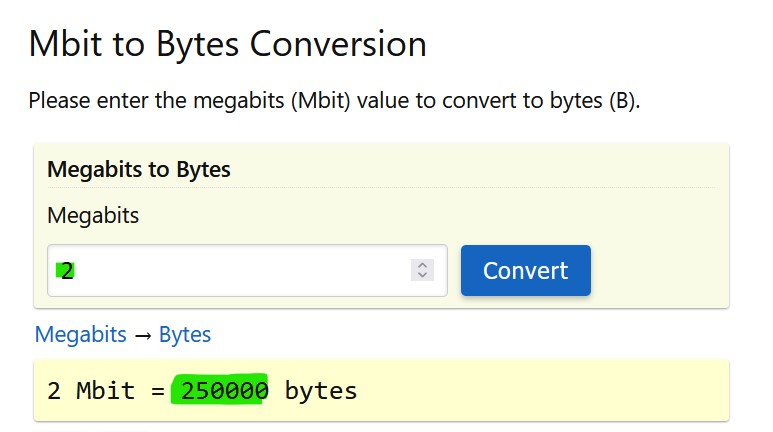Click the arrow between Megabits and Bytes
Image resolution: width=773 pixels, height=432 pixels.
pyautogui.click(x=143, y=335)
